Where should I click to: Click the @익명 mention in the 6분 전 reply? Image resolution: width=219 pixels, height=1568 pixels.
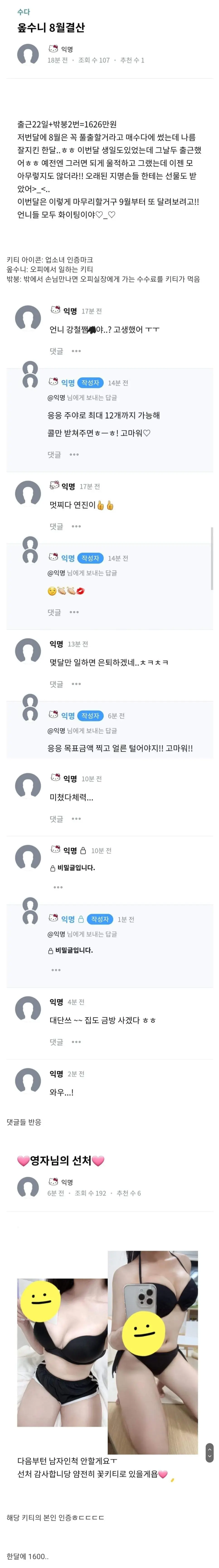(56, 730)
